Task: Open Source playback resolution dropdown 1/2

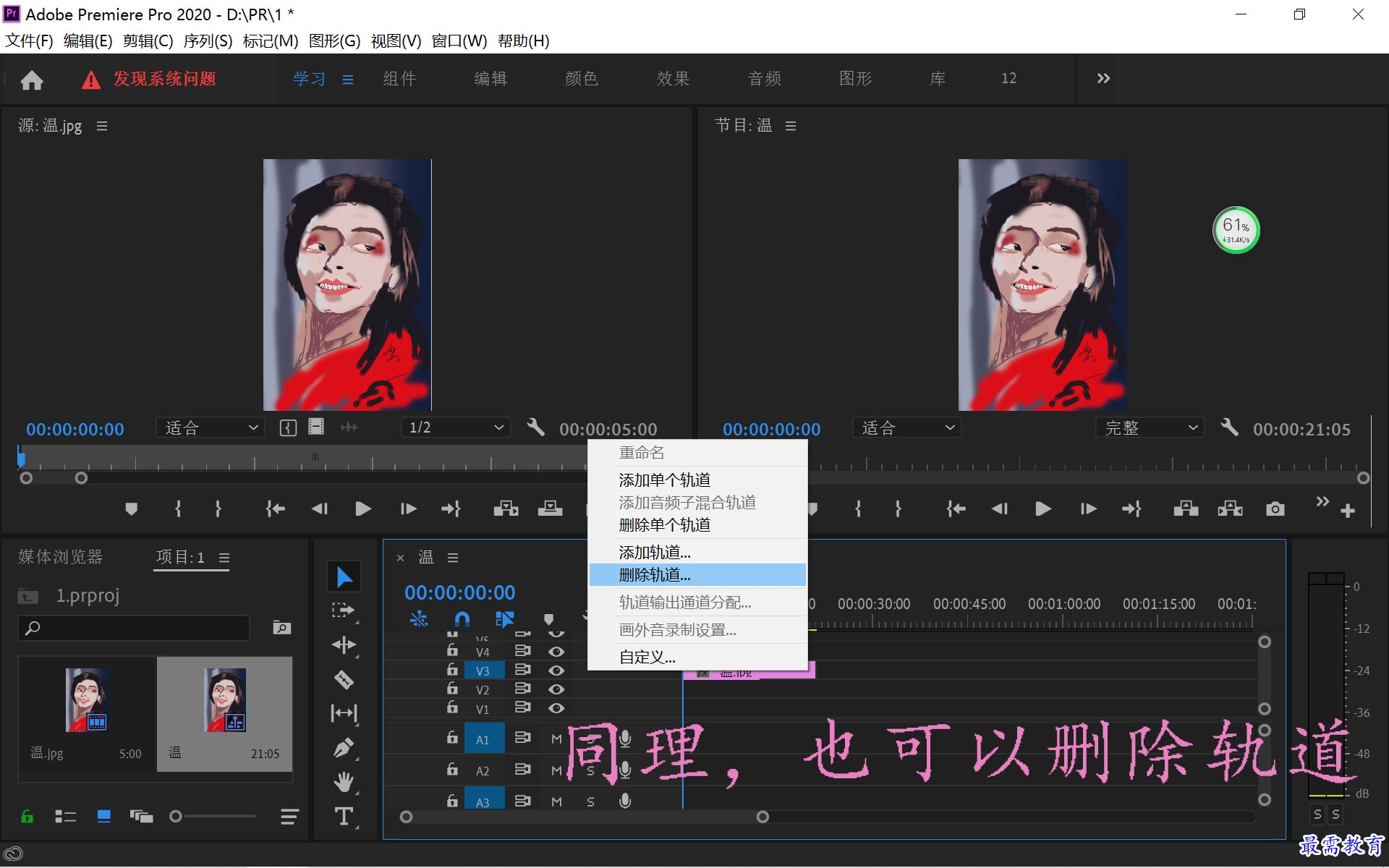Action: pyautogui.click(x=455, y=427)
